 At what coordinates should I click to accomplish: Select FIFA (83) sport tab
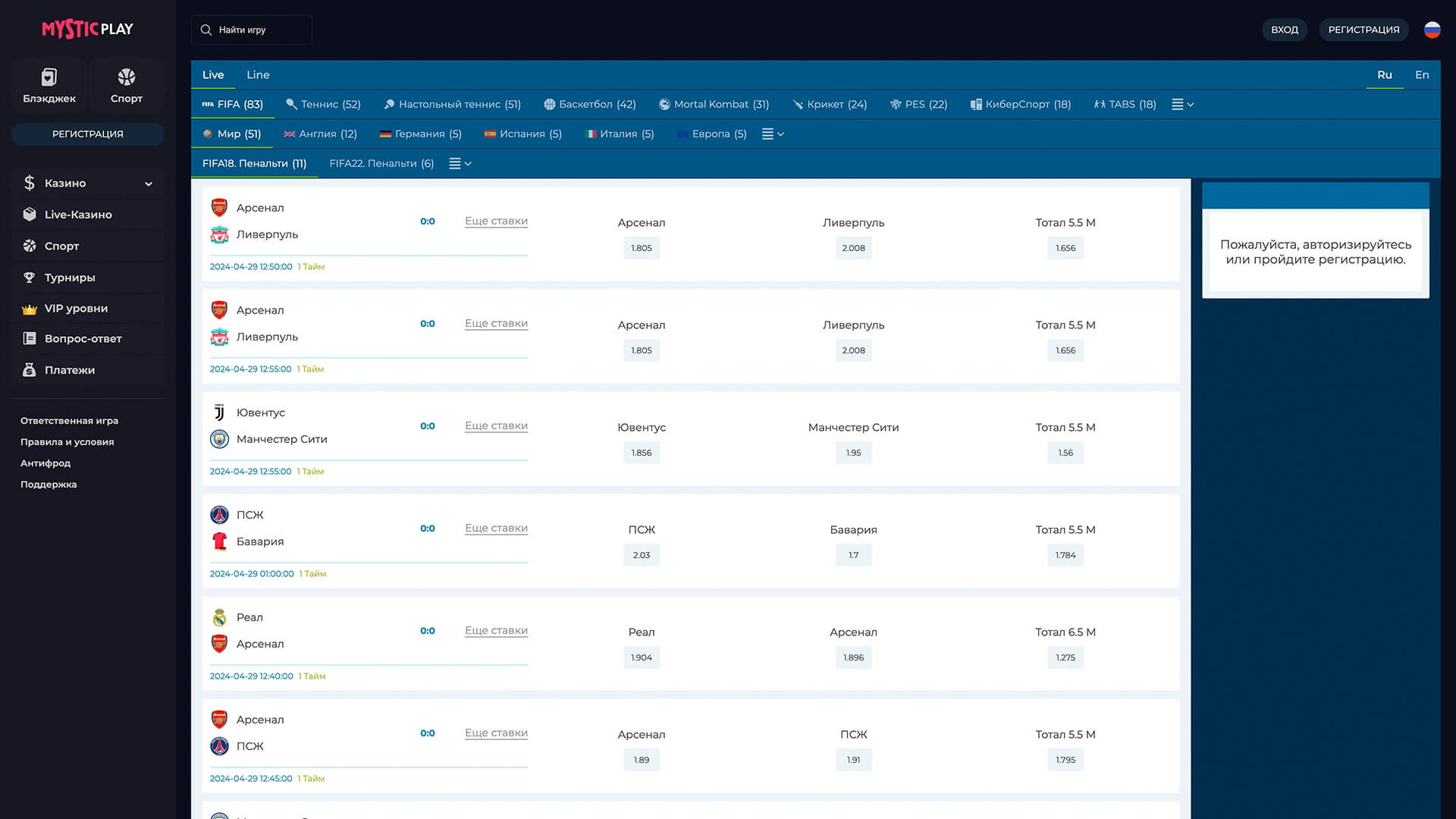[x=232, y=105]
